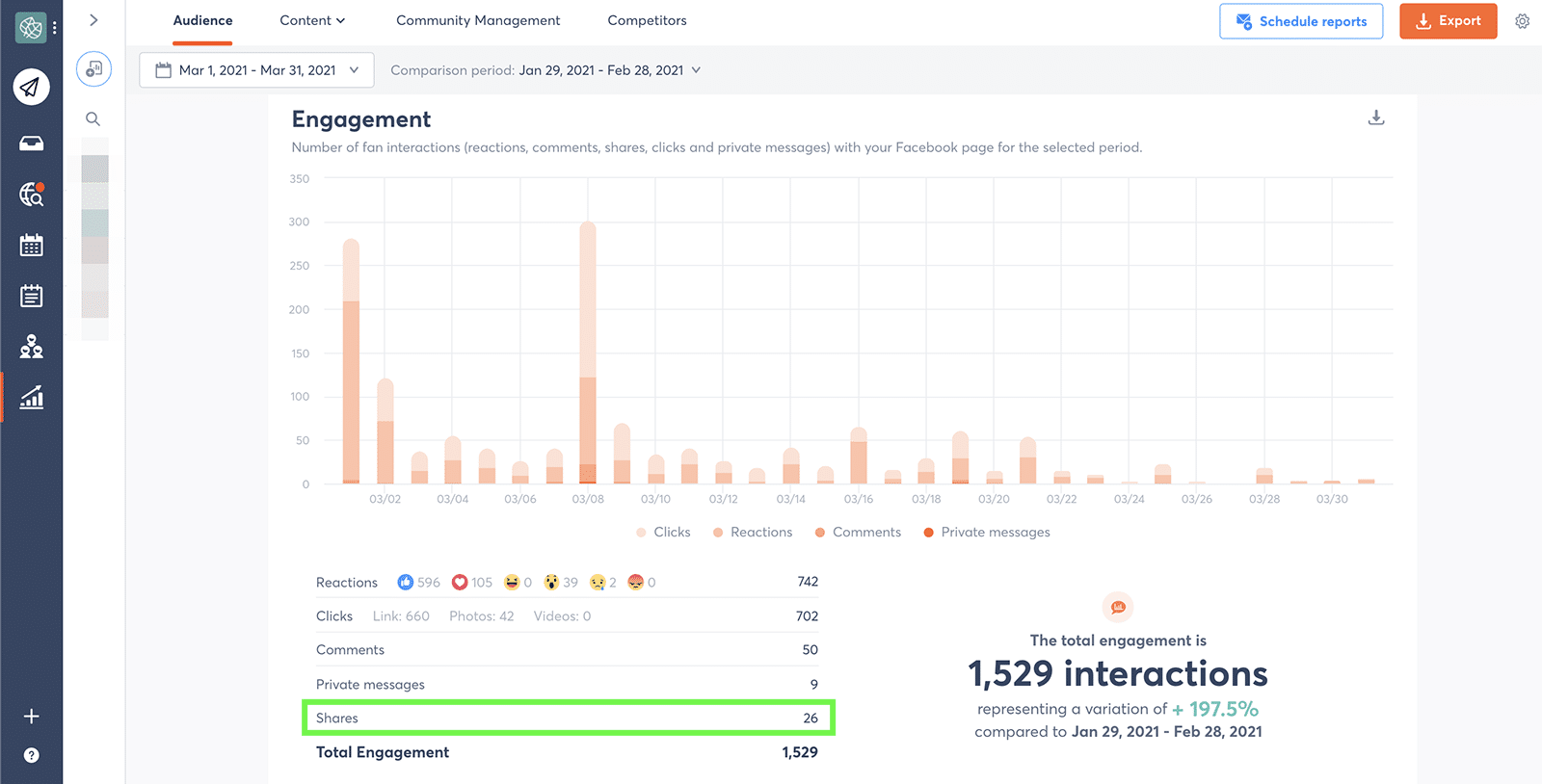Open the bar chart reports icon
The image size is (1542, 784).
(31, 397)
